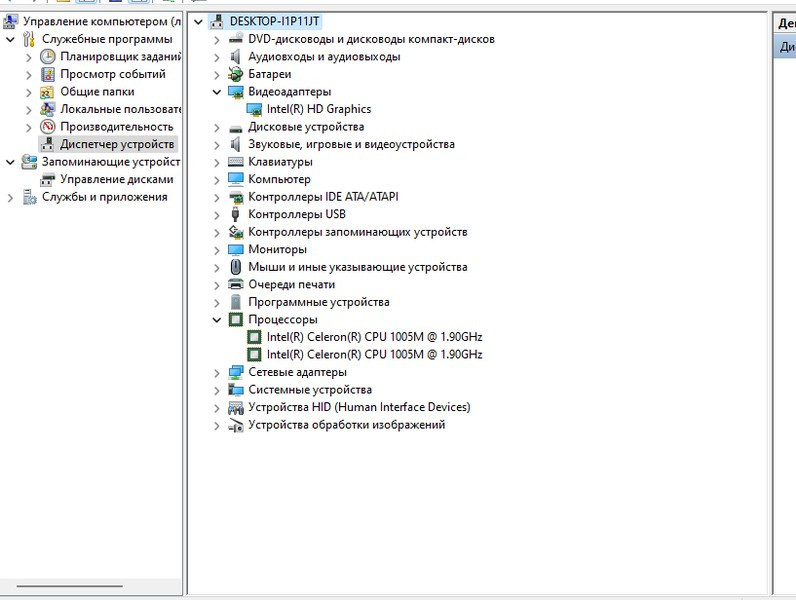Click the Программные устройства icon
This screenshot has height=600, width=796.
[236, 302]
